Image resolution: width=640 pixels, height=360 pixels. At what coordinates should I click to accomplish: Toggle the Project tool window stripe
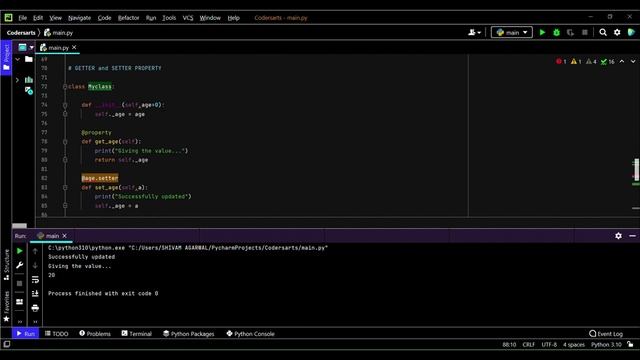pos(6,57)
